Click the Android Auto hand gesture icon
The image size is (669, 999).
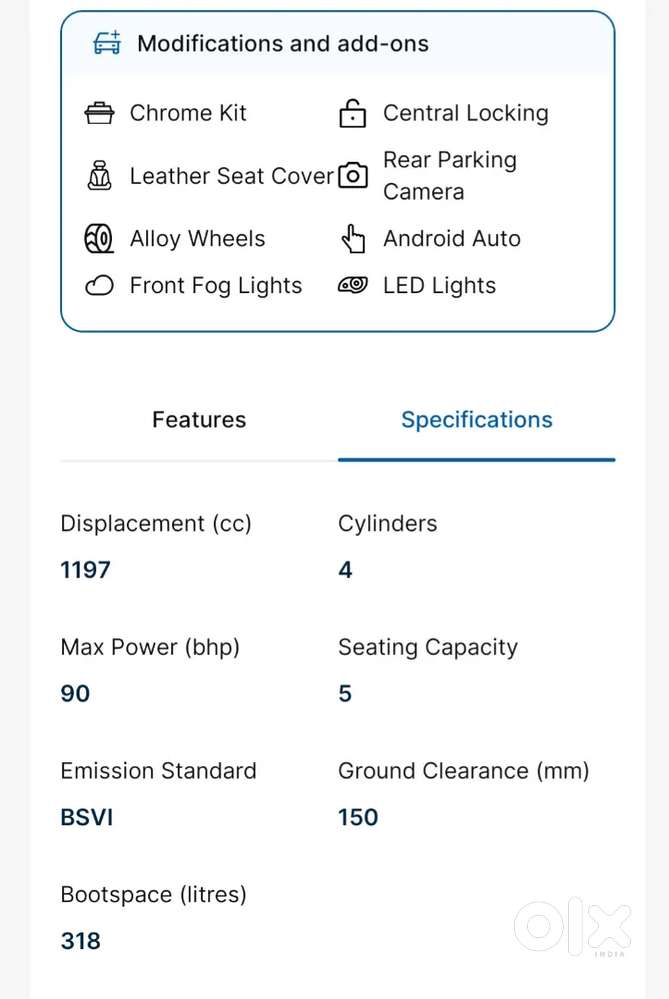click(353, 238)
